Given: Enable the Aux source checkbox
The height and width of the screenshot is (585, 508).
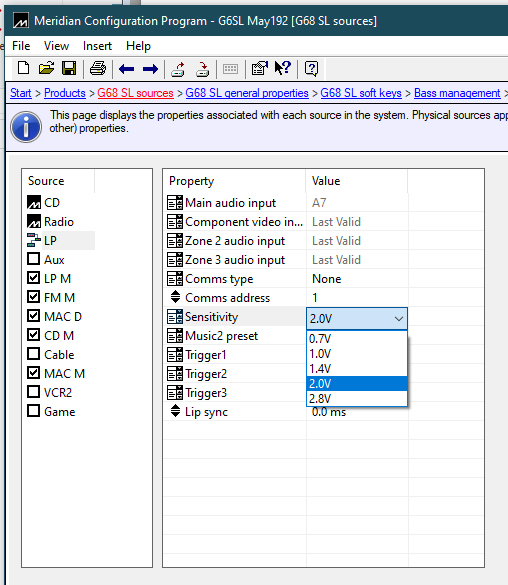Looking at the screenshot, I should click(x=34, y=259).
